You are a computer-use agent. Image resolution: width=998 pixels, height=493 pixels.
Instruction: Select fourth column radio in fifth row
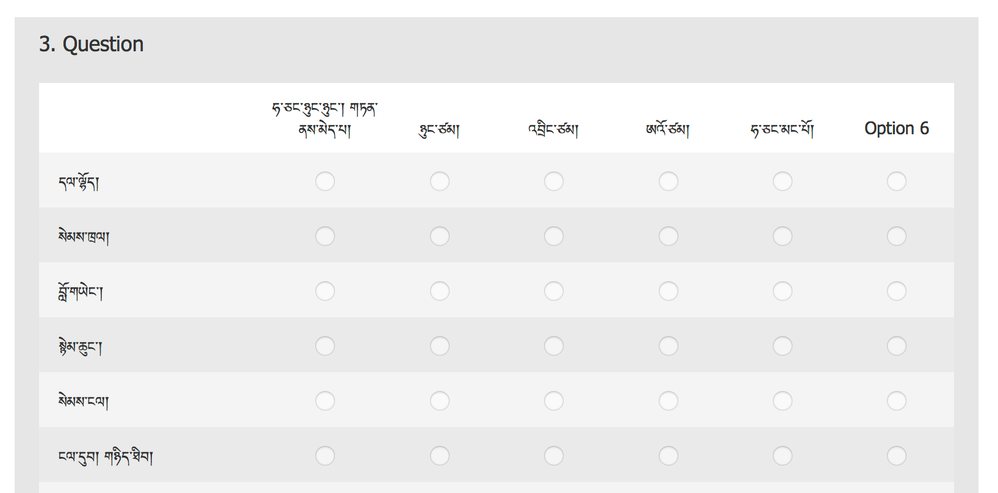point(668,401)
